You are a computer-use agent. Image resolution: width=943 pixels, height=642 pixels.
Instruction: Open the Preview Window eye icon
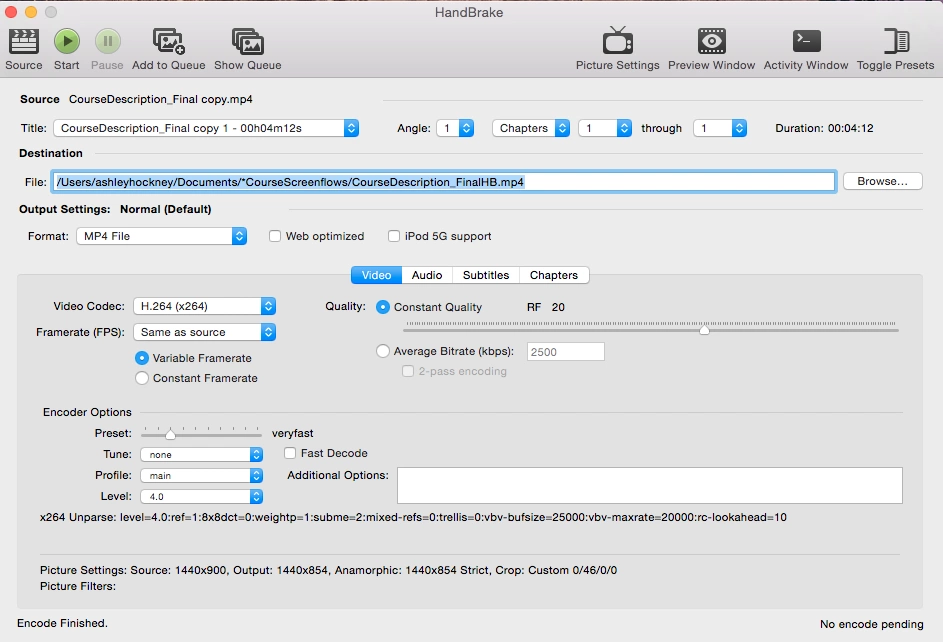tap(711, 41)
